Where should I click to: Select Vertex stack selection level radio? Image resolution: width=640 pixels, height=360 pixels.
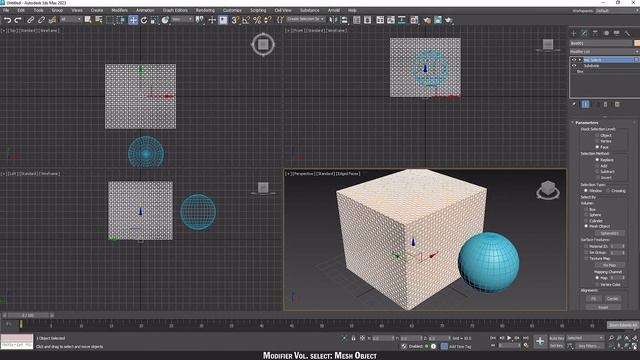pos(597,141)
